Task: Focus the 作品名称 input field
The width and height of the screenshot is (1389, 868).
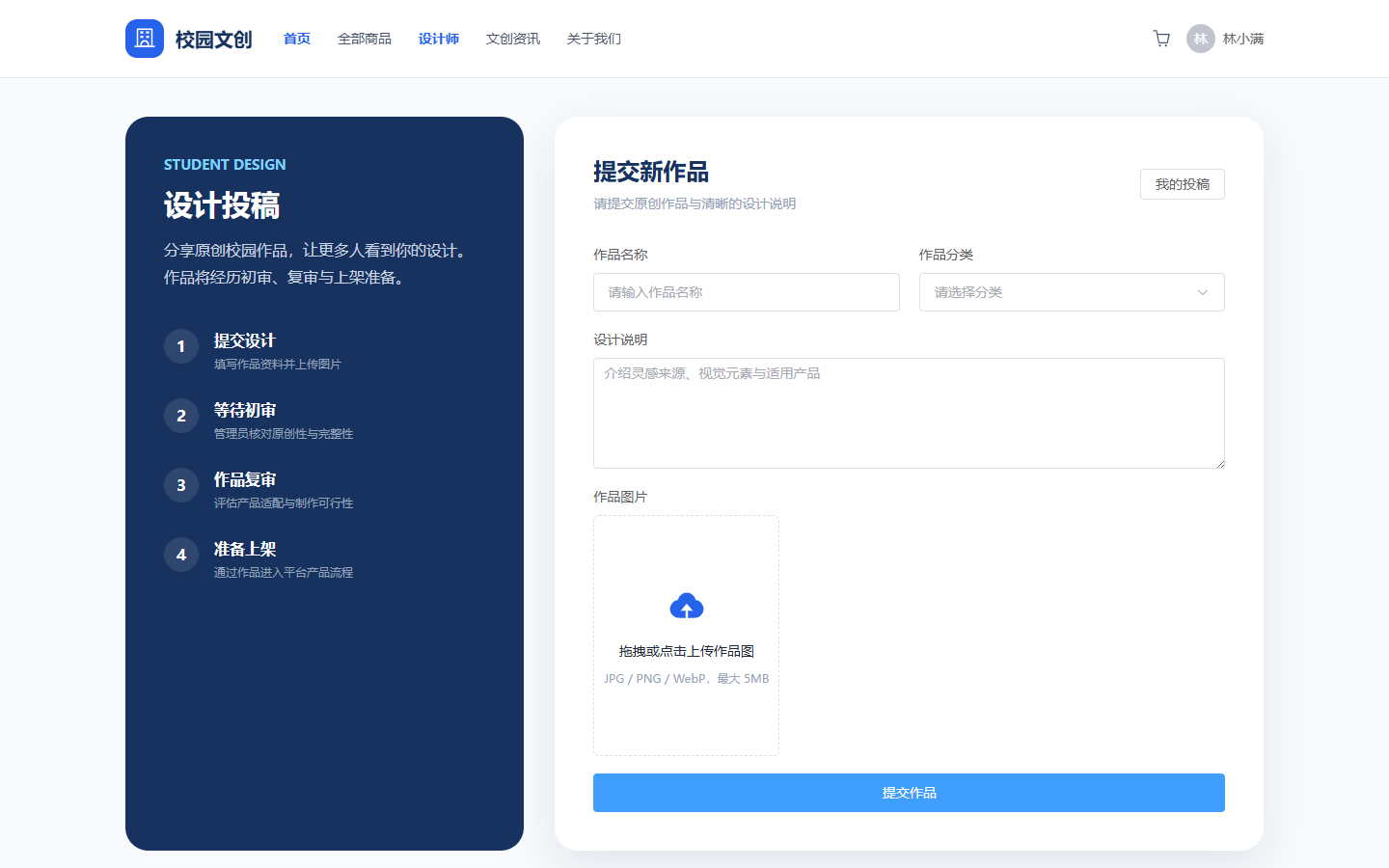Action: coord(747,292)
